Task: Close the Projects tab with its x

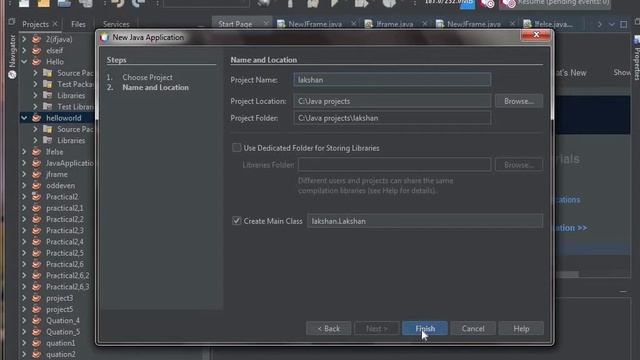Action: tap(55, 24)
